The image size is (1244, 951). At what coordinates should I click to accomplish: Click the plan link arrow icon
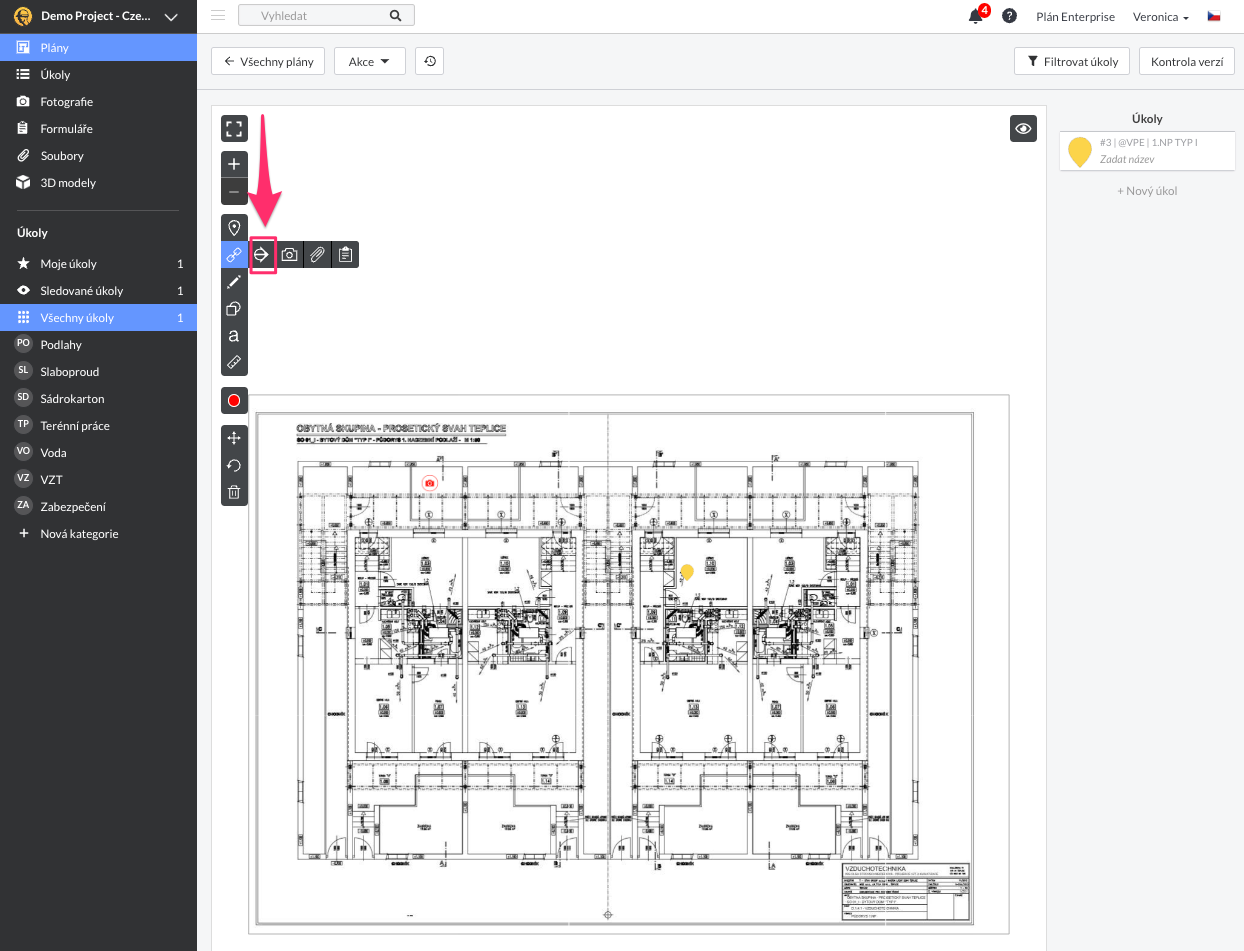(262, 255)
